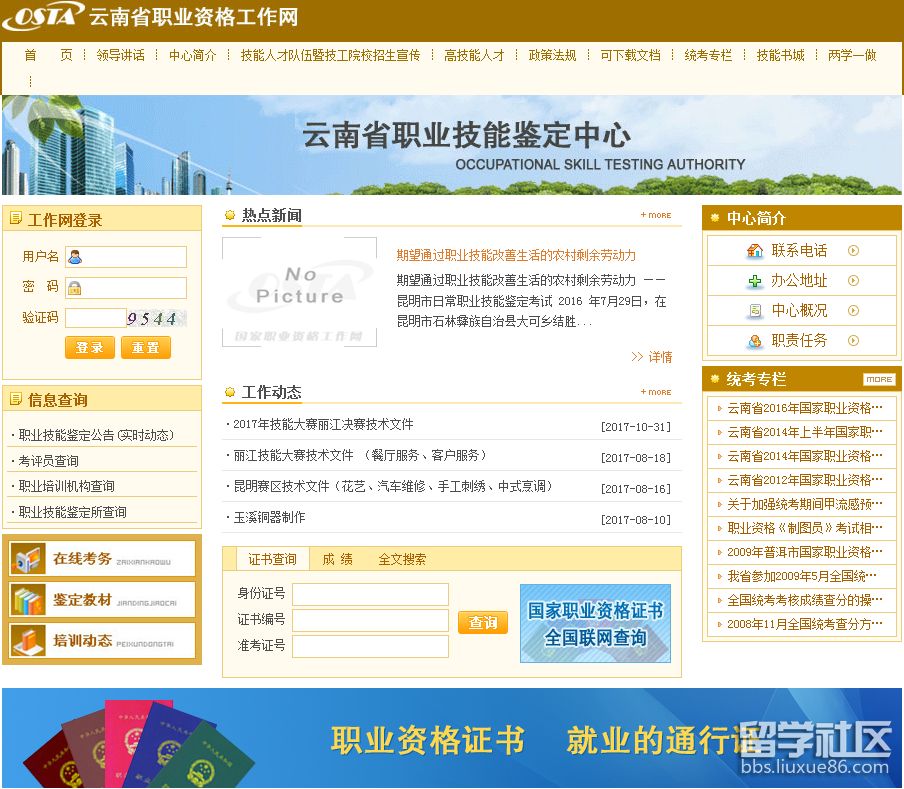The height and width of the screenshot is (789, 904).
Task: Open 在线考务 via its computer icon
Action: 30,558
